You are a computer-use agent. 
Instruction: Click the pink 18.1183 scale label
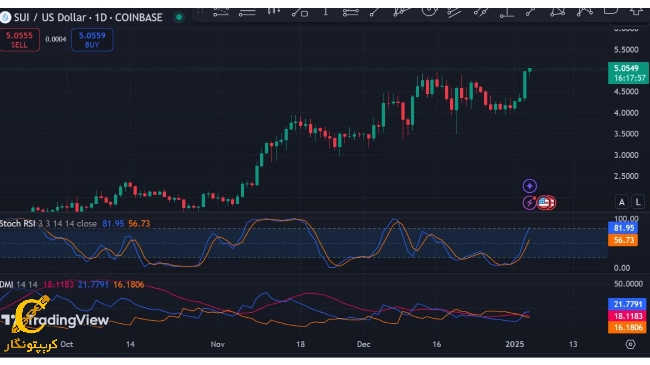[x=627, y=316]
